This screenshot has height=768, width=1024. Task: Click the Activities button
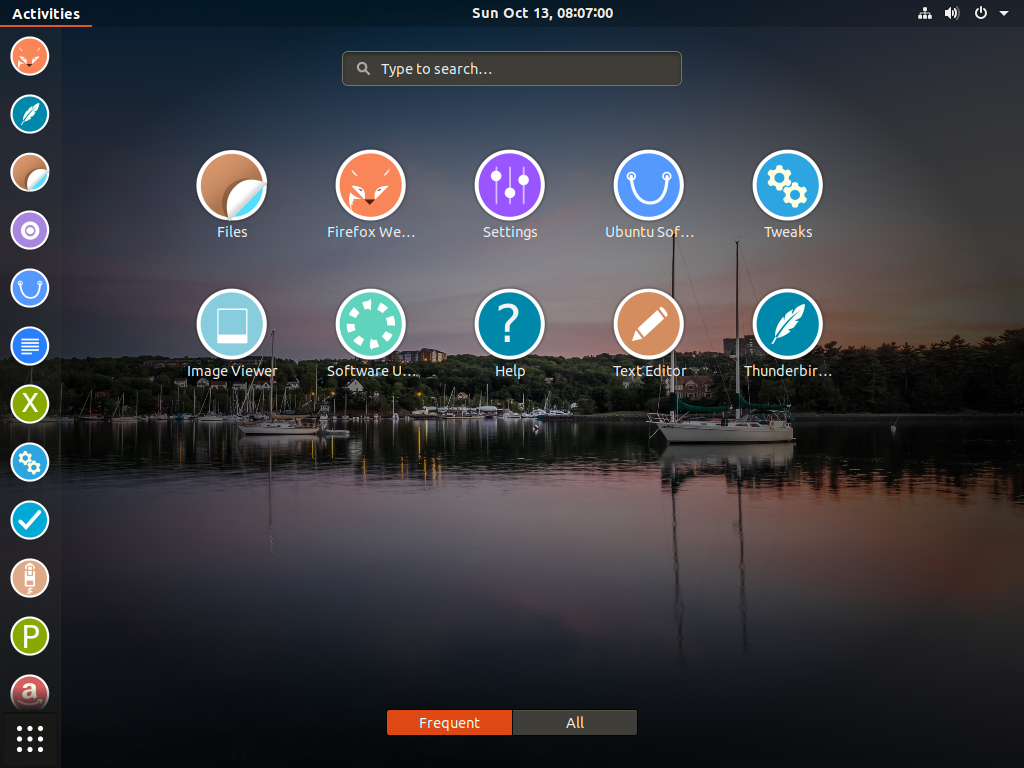(46, 13)
